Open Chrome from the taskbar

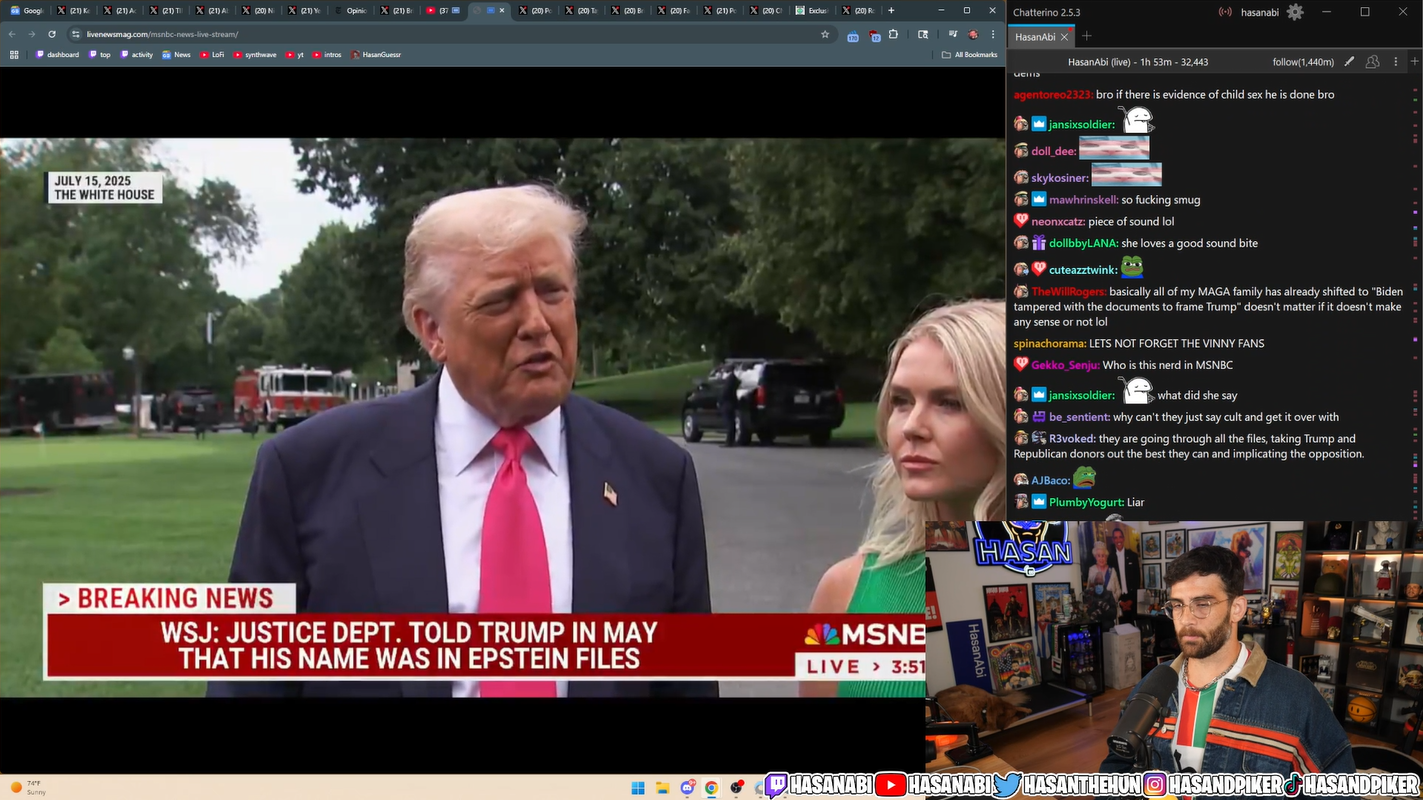pos(711,787)
